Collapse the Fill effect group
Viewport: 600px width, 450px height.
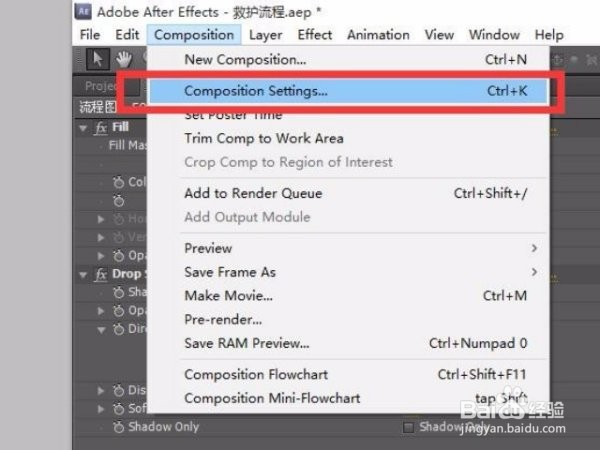click(83, 128)
